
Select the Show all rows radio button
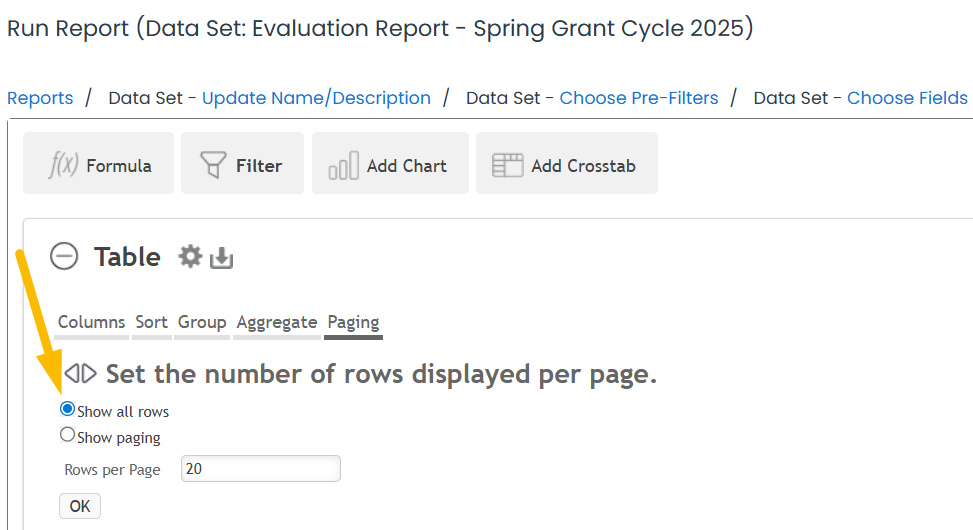[67, 409]
